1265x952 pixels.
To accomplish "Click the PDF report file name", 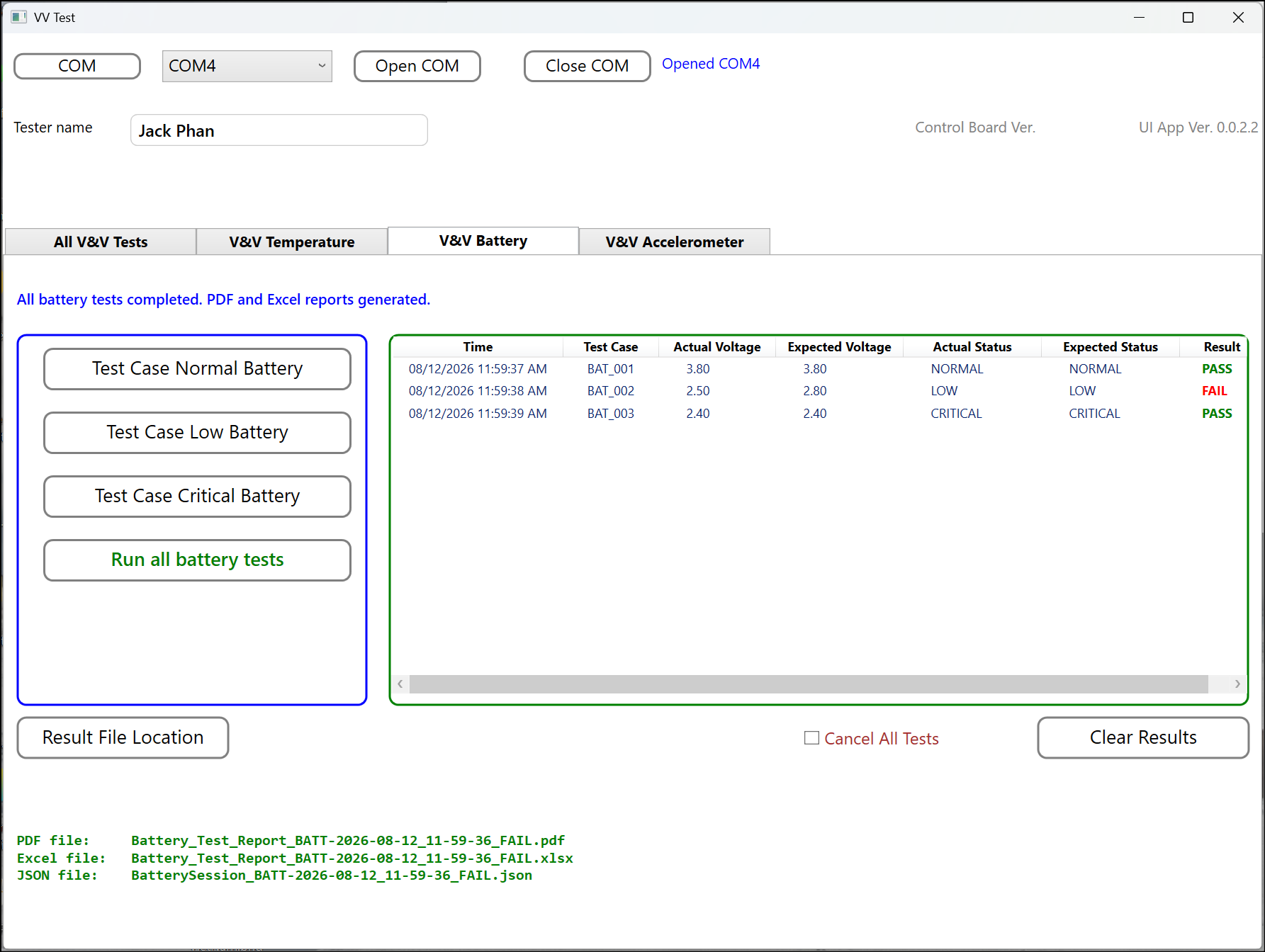I will [x=348, y=841].
